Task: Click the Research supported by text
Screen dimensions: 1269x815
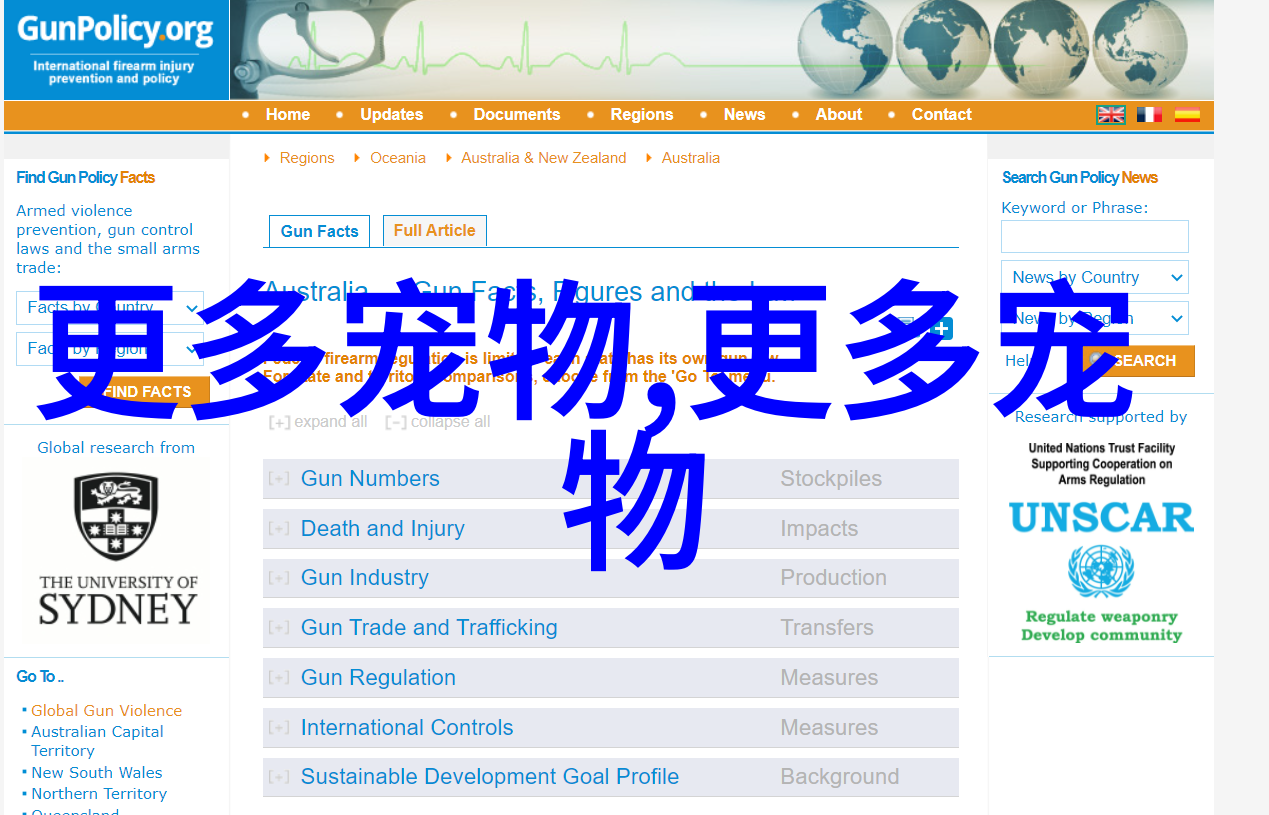Action: (1101, 417)
